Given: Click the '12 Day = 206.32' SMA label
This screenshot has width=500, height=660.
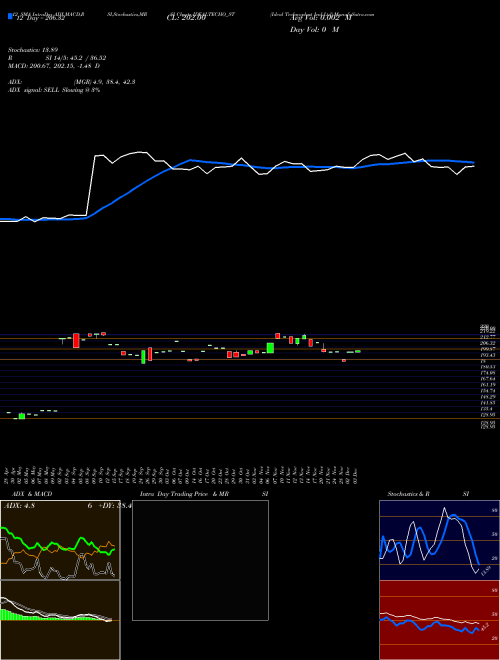Looking at the screenshot, I should [39, 18].
